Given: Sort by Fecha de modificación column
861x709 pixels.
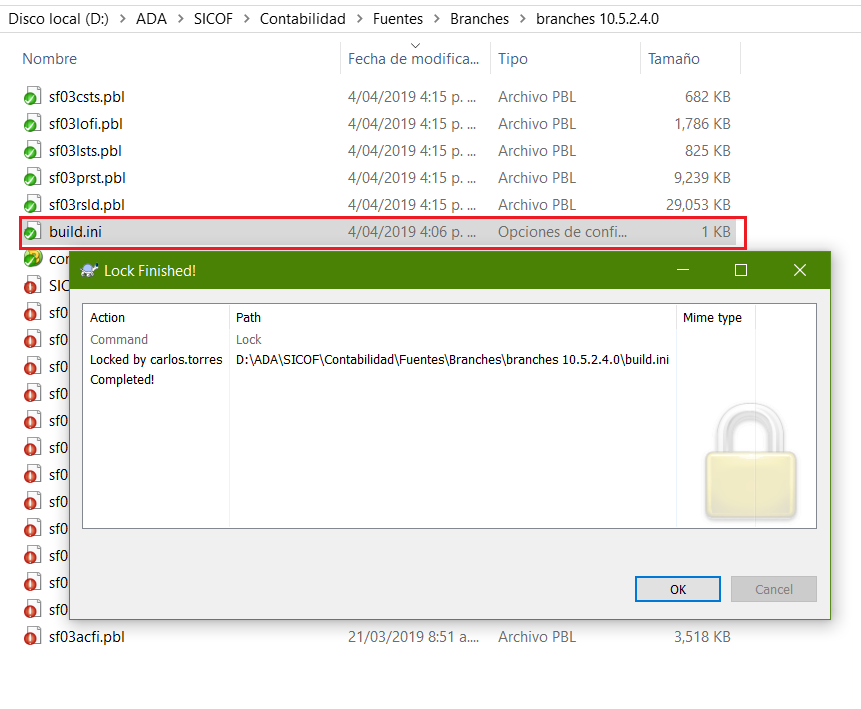Looking at the screenshot, I should coord(413,59).
